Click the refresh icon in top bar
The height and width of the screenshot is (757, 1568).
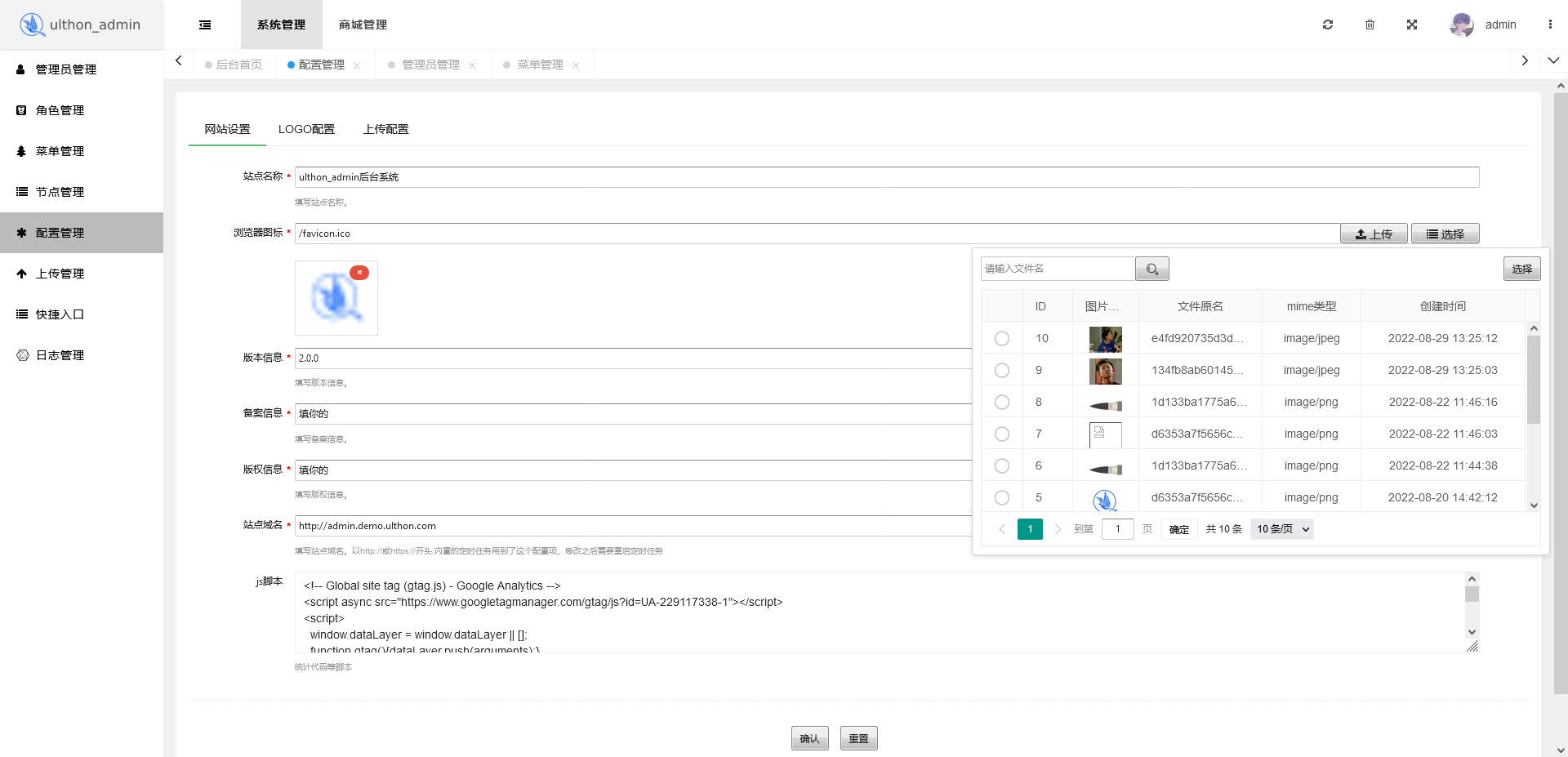(x=1328, y=24)
